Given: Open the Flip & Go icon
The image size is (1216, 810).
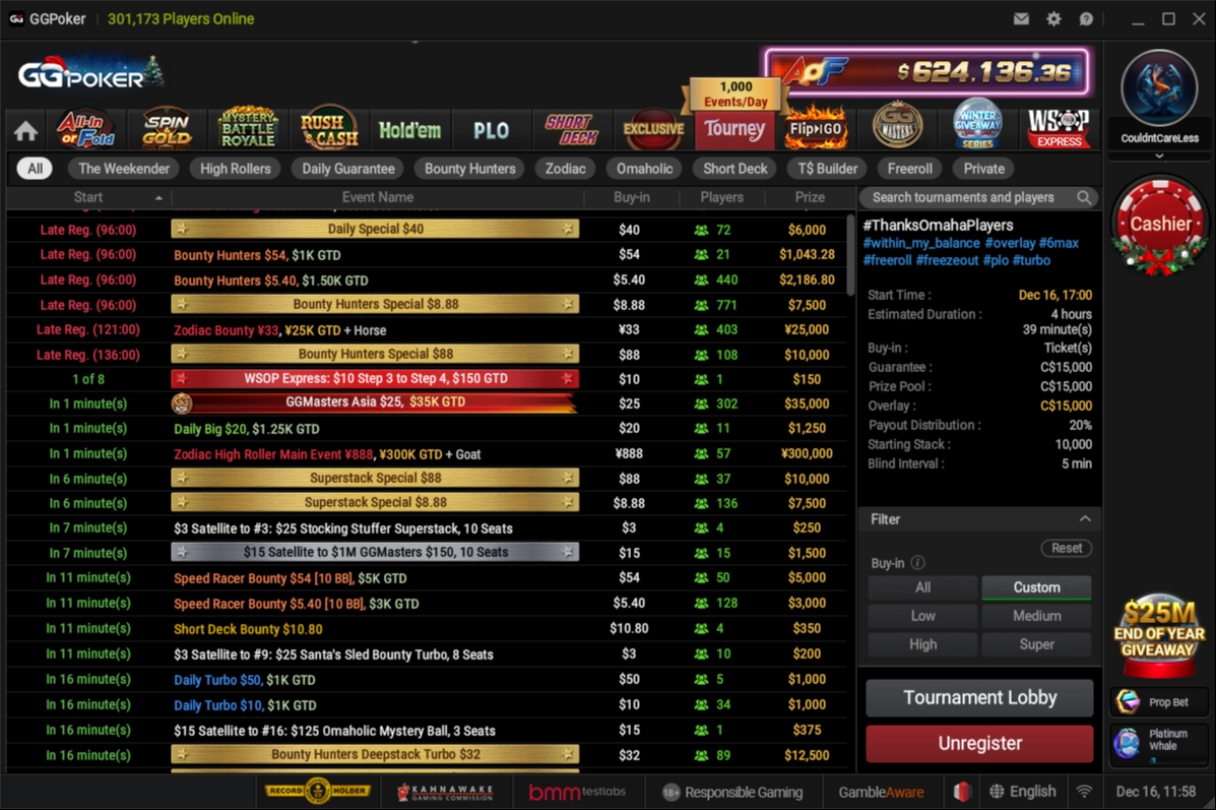Looking at the screenshot, I should coord(816,128).
